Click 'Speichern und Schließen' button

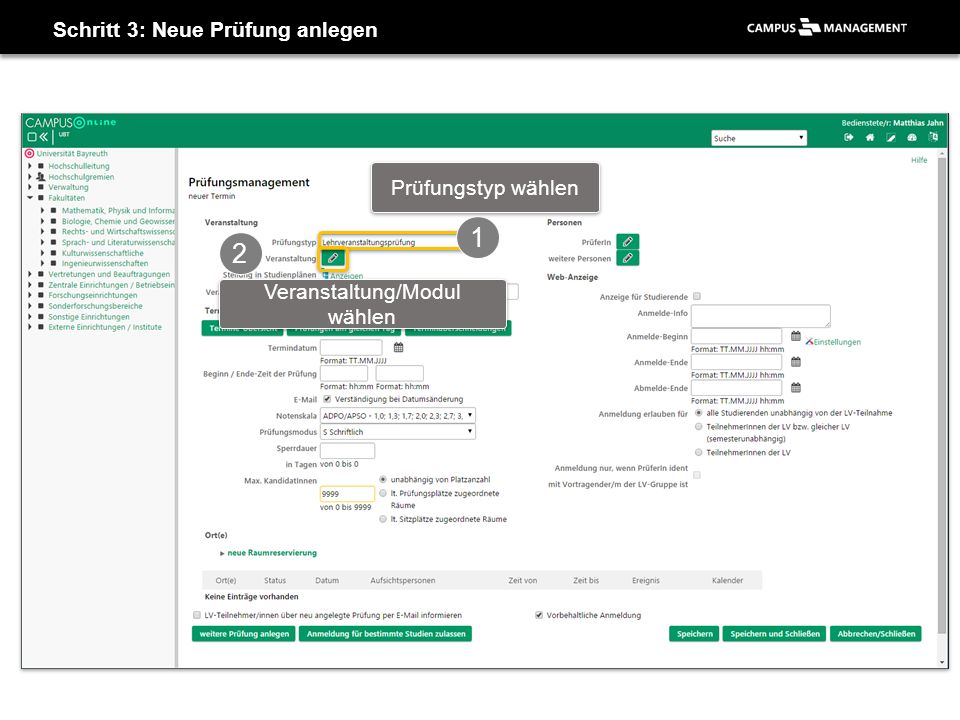tap(774, 634)
